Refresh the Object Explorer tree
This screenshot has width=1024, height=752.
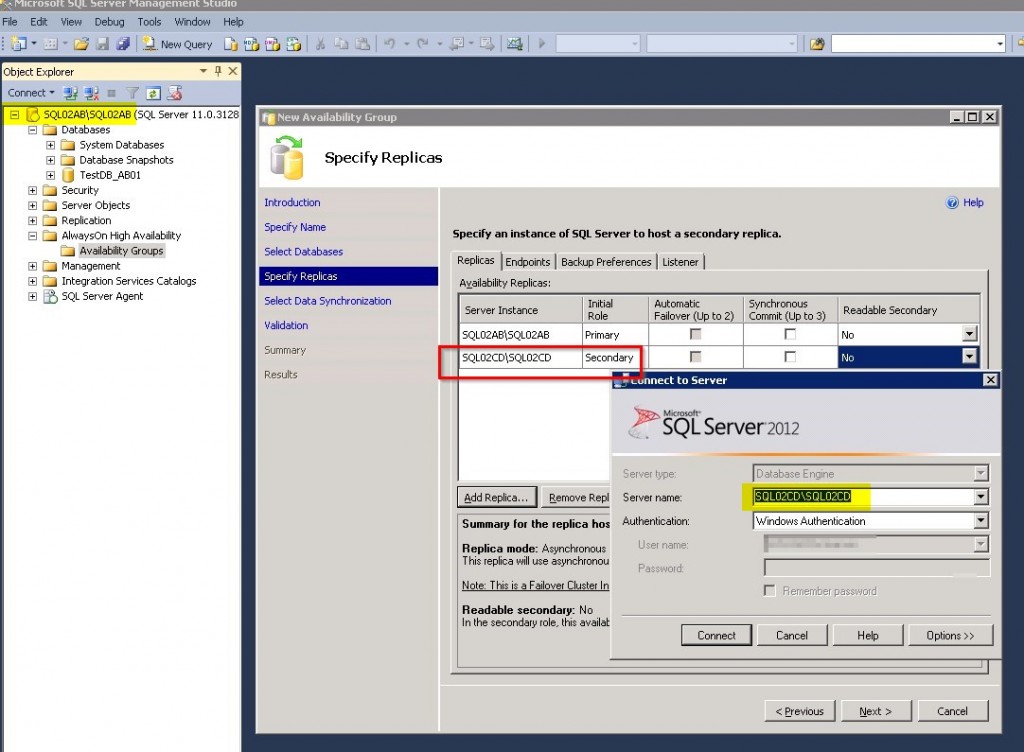point(153,92)
